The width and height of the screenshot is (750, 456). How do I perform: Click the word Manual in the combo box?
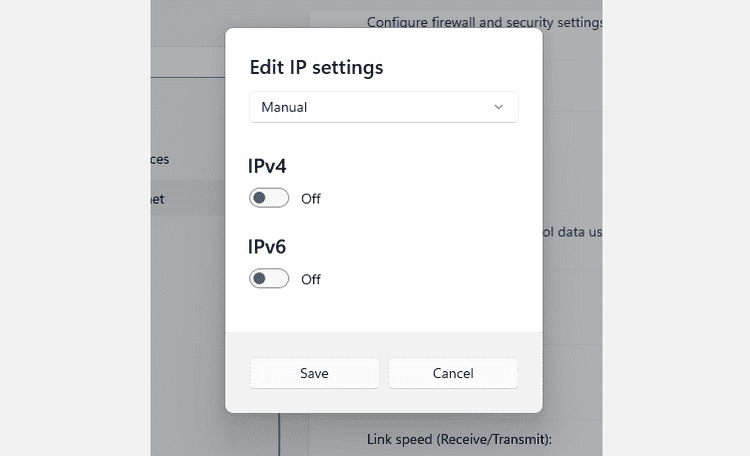click(284, 107)
